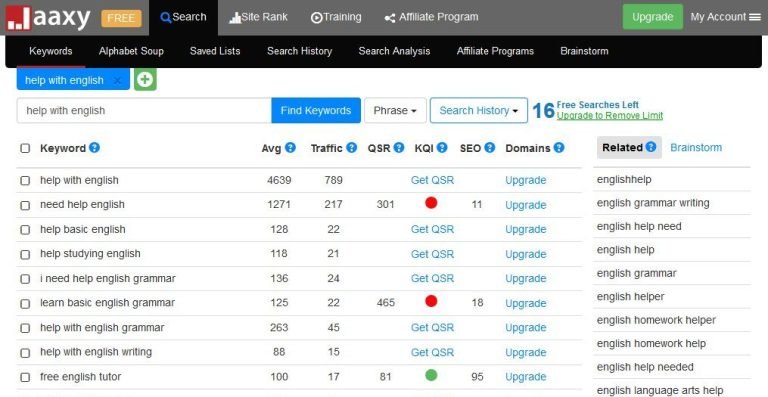Image resolution: width=768 pixels, height=397 pixels.
Task: Click Upgrade link in 'free english tutor' row
Action: [526, 377]
